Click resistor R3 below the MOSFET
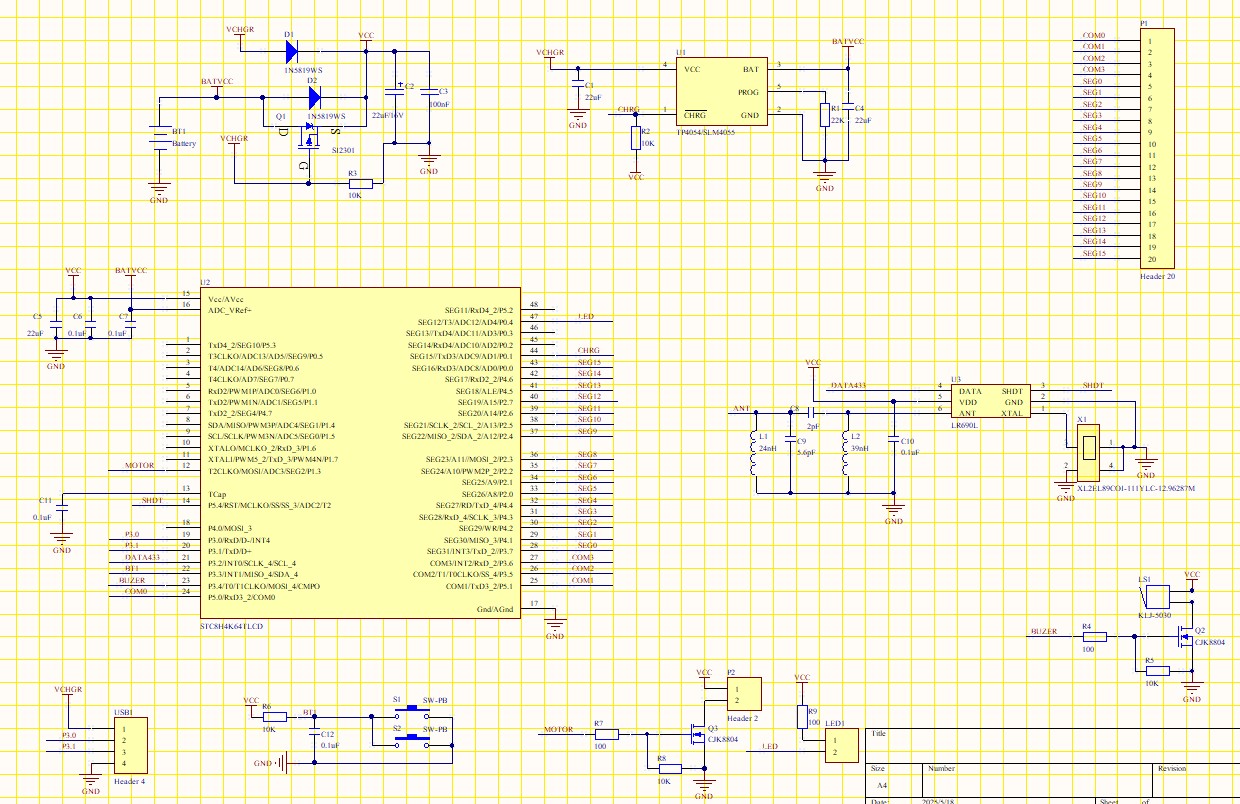Screen dimensions: 1240x804 pos(361,183)
